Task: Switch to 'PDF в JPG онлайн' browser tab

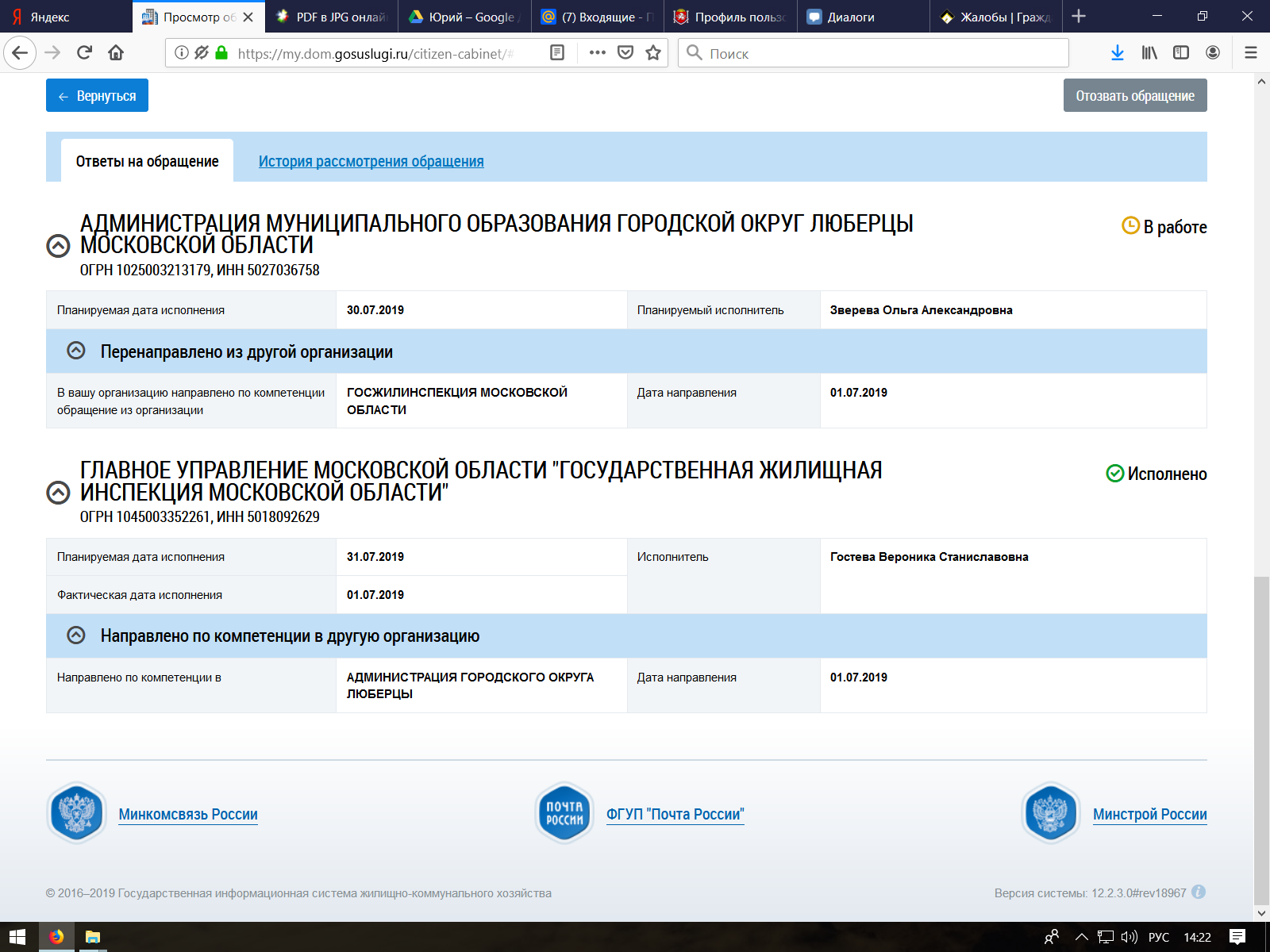Action: click(x=333, y=17)
